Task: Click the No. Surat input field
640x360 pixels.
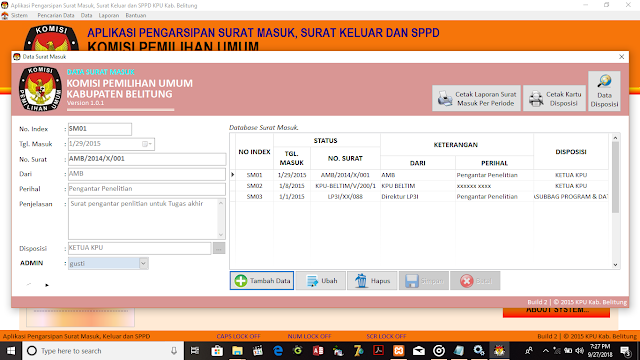Action: pyautogui.click(x=147, y=159)
